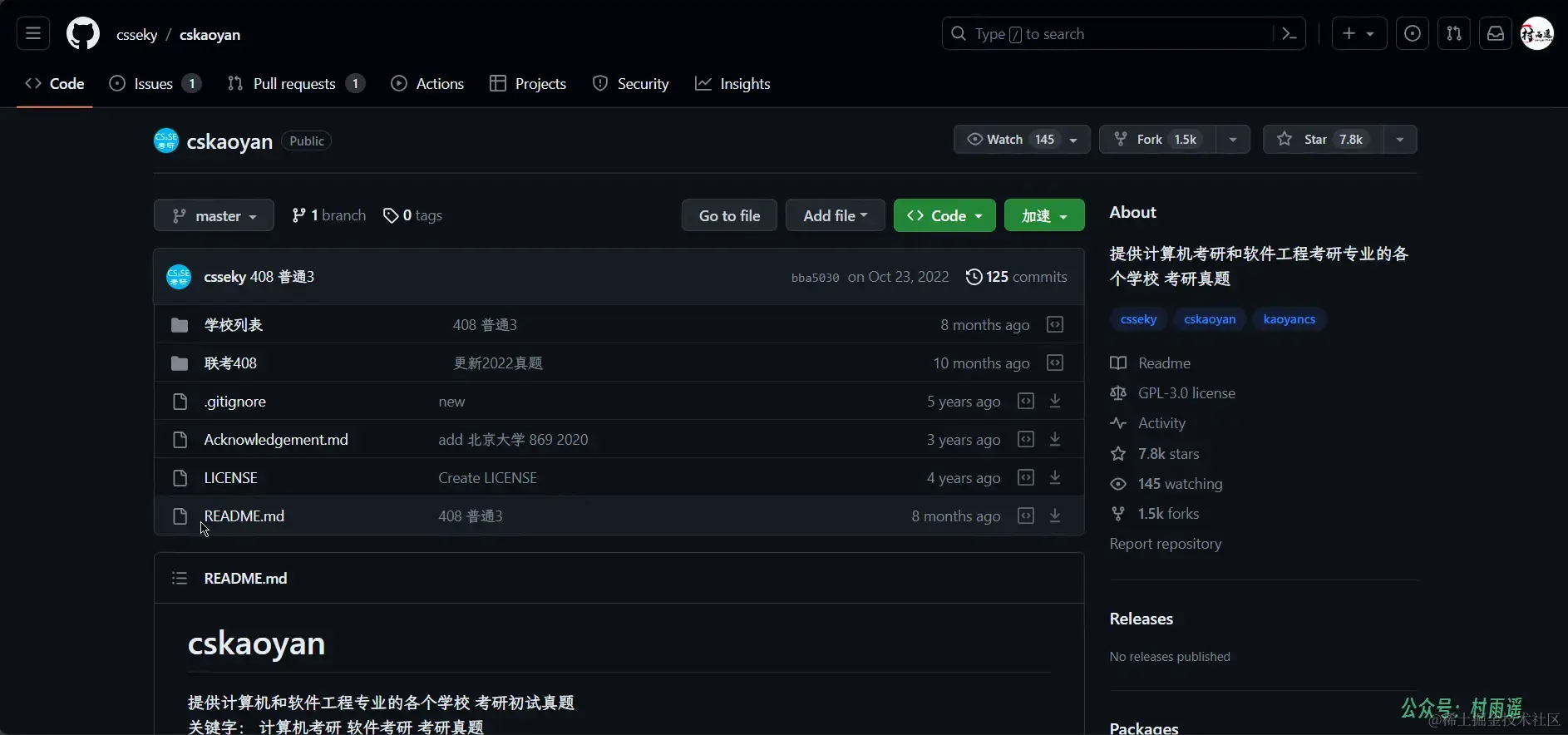Switch to the Code tab

pyautogui.click(x=55, y=84)
